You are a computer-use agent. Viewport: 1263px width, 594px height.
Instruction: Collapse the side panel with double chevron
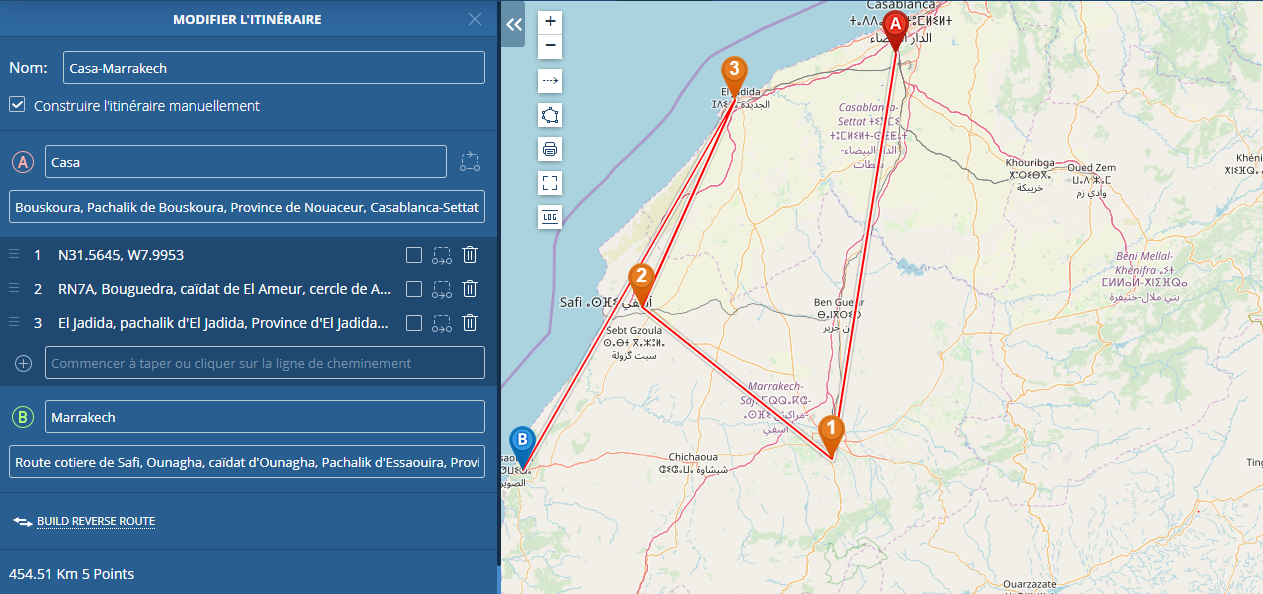514,25
